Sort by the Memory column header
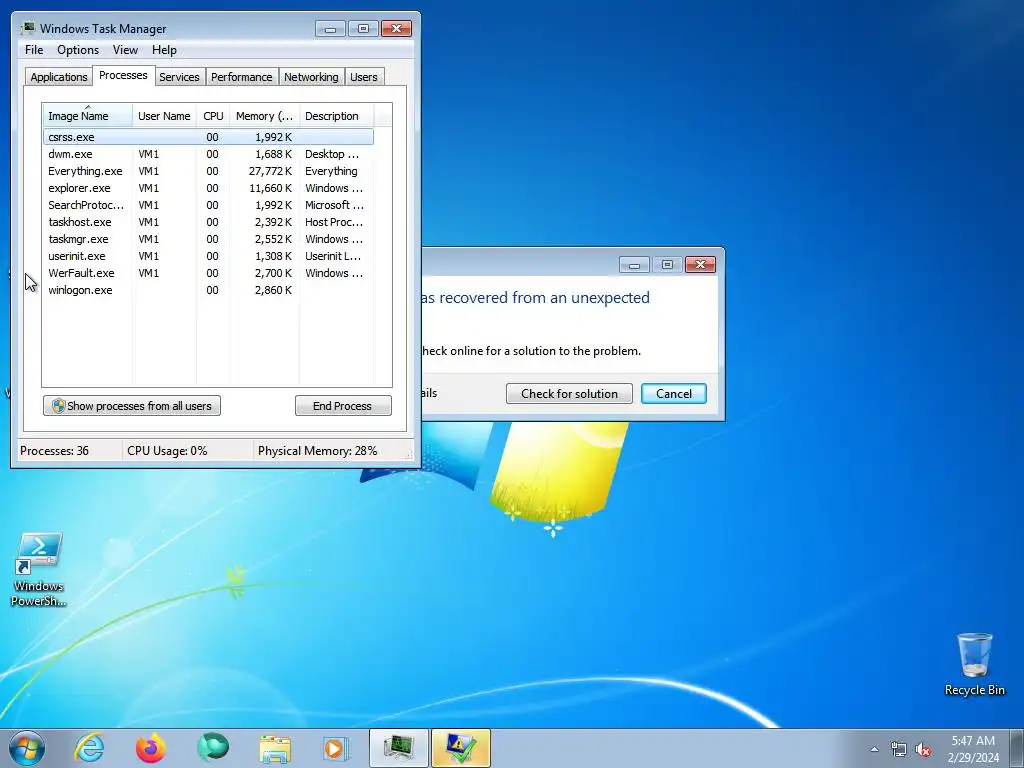This screenshot has height=768, width=1024. coord(264,116)
